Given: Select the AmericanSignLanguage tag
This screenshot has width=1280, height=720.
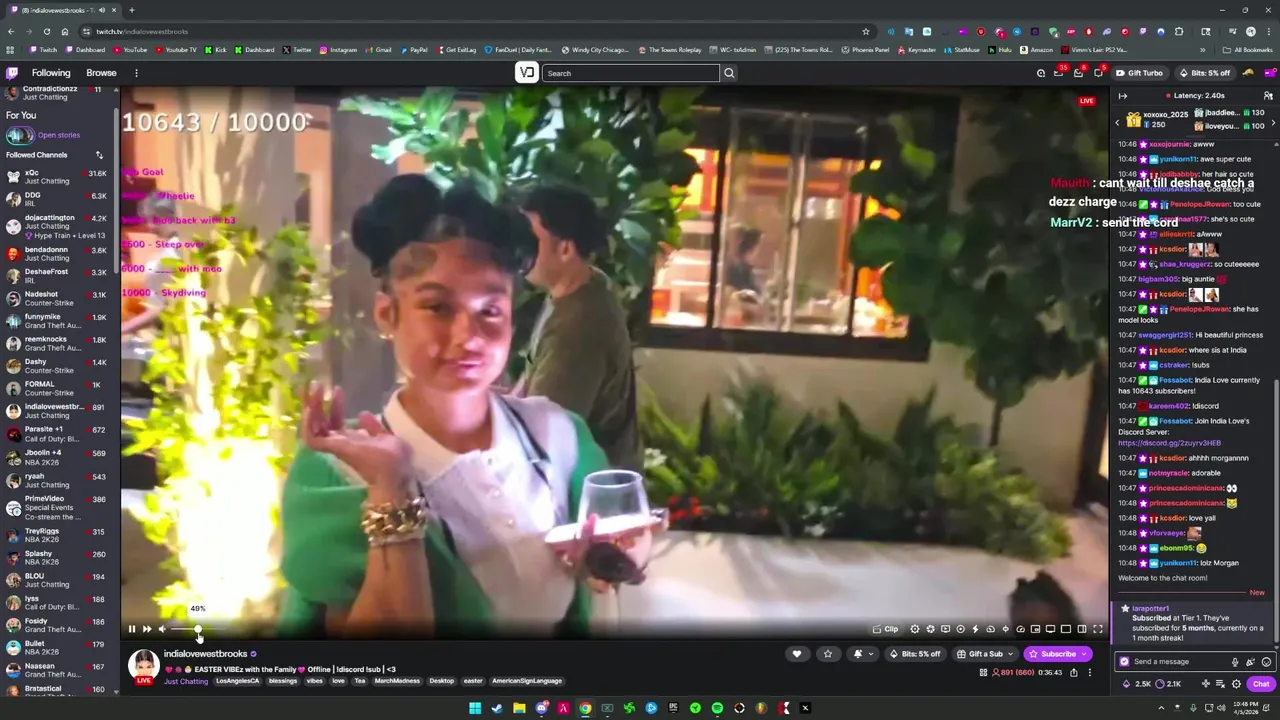Looking at the screenshot, I should click(527, 681).
